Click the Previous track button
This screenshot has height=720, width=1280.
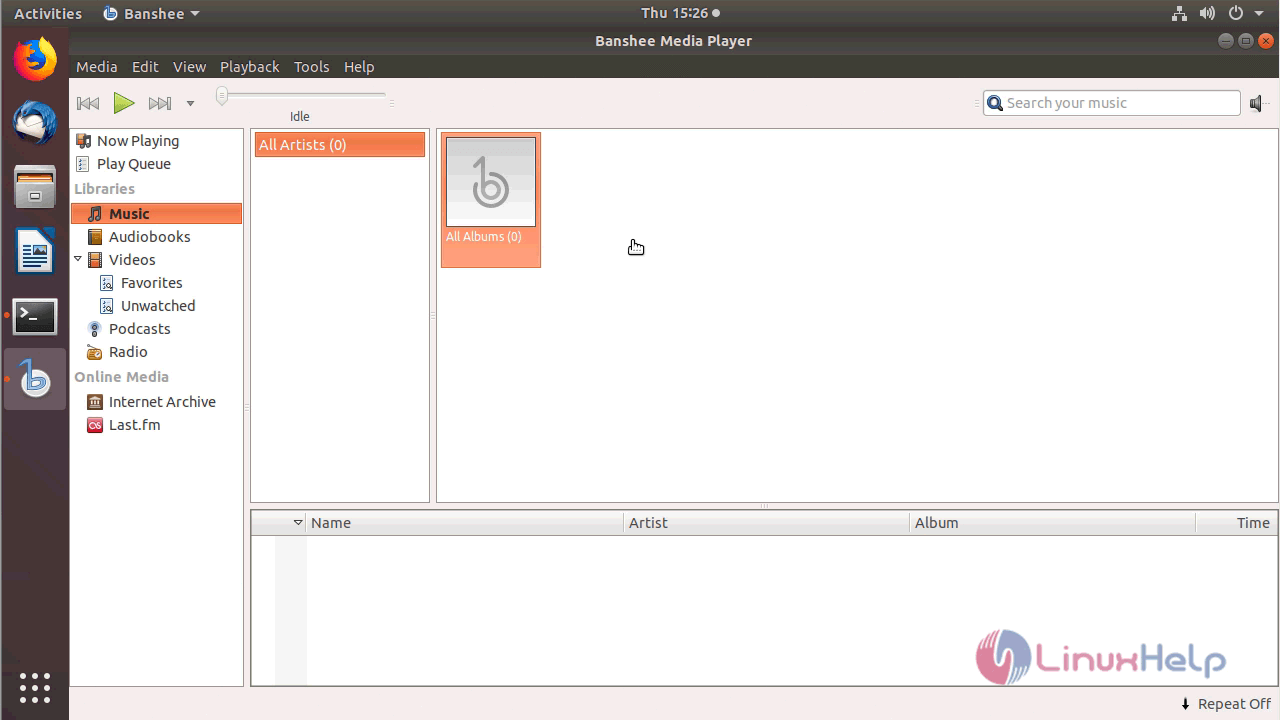click(88, 103)
